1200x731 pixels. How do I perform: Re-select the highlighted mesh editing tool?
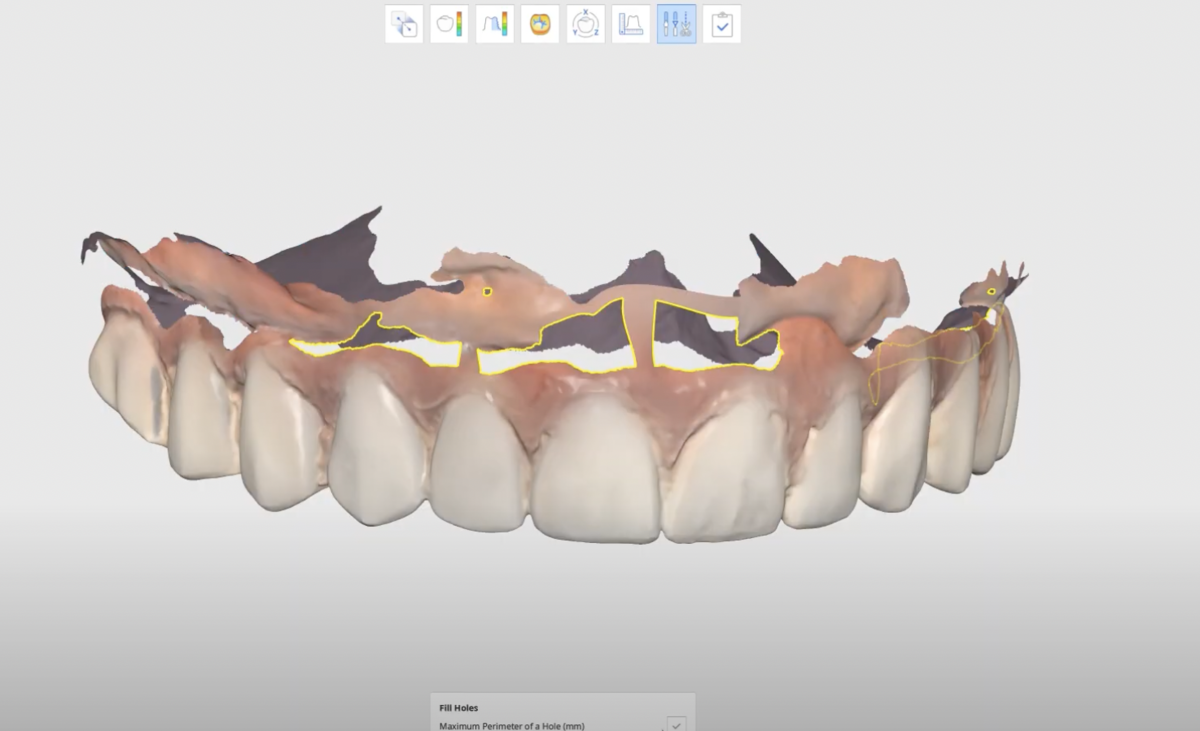coord(676,24)
